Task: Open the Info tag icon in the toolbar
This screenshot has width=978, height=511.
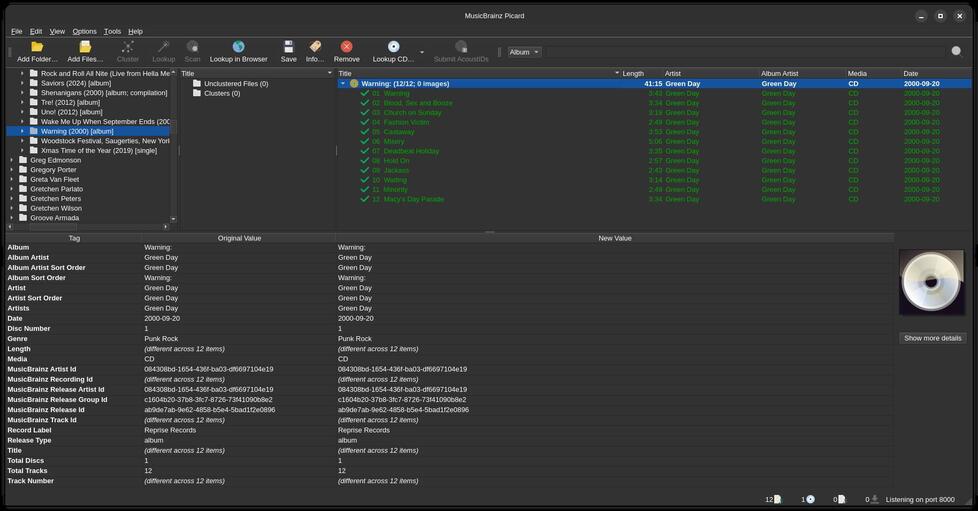Action: click(315, 47)
